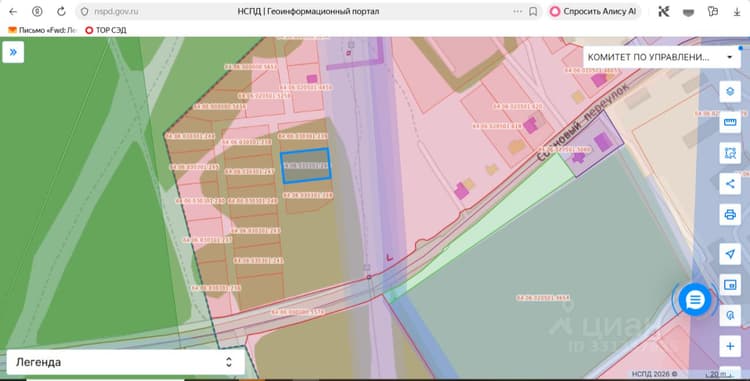Expand the left sidebar panel
Screen dimensions: 750x381
[13, 52]
